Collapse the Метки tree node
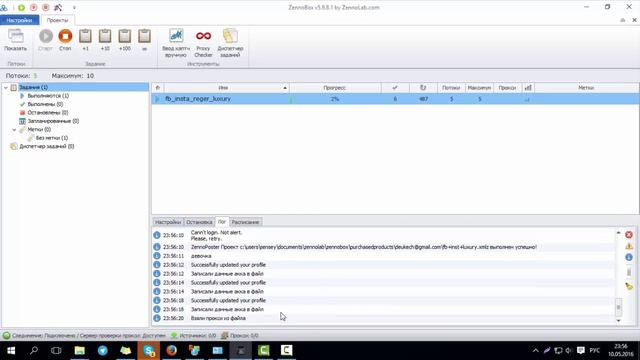Image resolution: width=640 pixels, height=360 pixels. (14, 130)
